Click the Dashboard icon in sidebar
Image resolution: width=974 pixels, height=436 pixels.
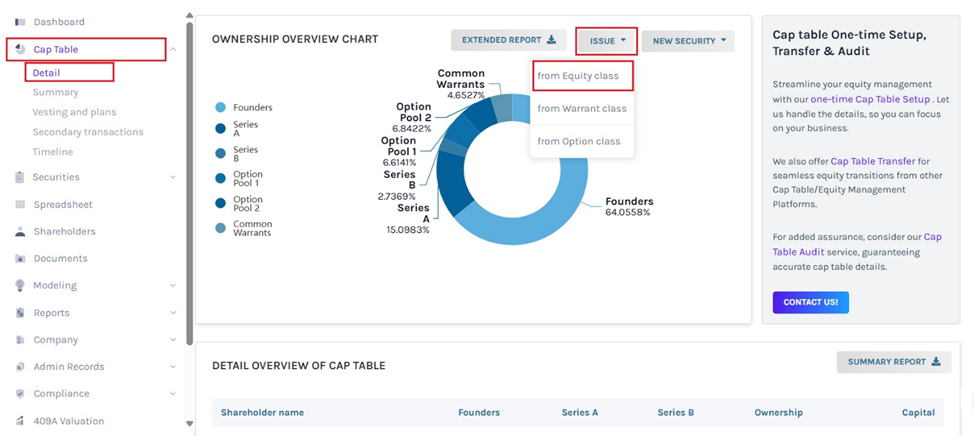coord(20,22)
